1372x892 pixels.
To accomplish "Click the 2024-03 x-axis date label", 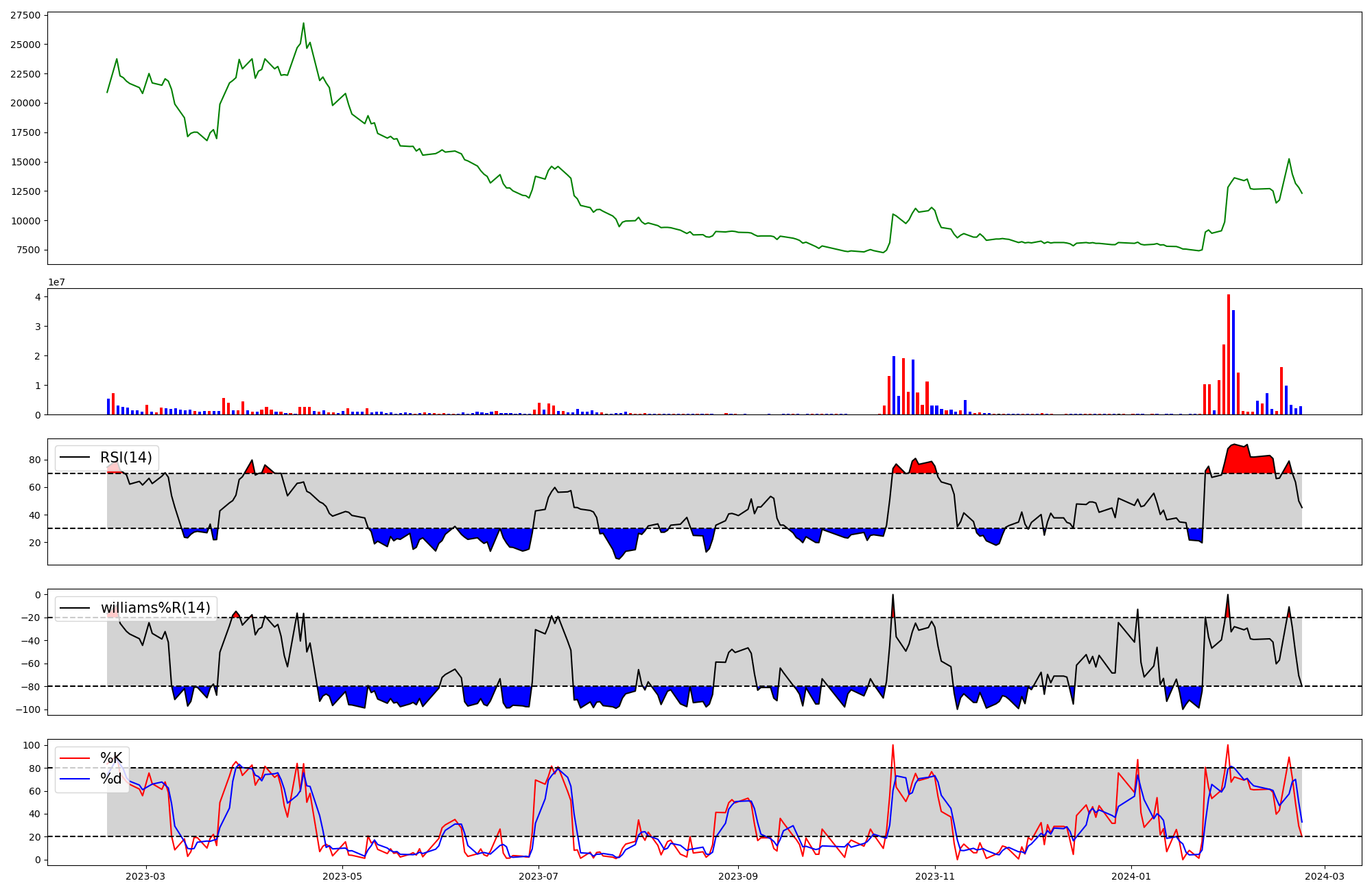I will click(1324, 876).
